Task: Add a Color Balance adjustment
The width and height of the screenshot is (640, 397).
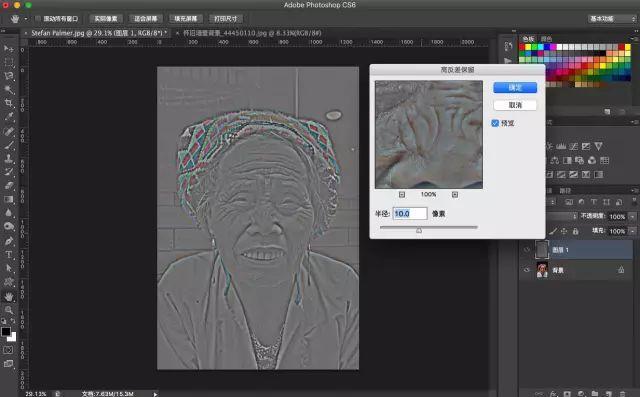Action: (555, 160)
